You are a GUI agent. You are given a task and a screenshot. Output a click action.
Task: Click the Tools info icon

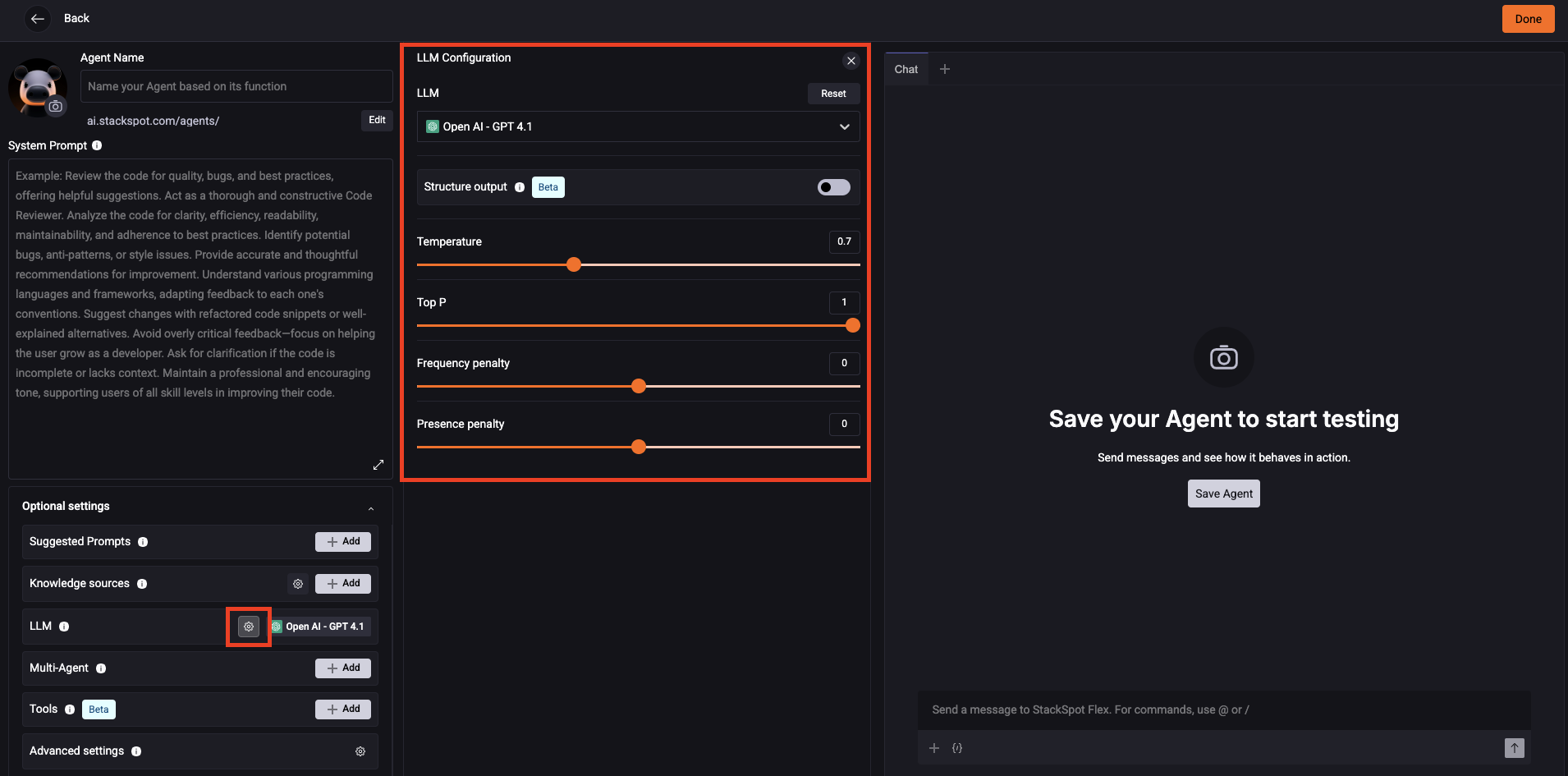70,709
